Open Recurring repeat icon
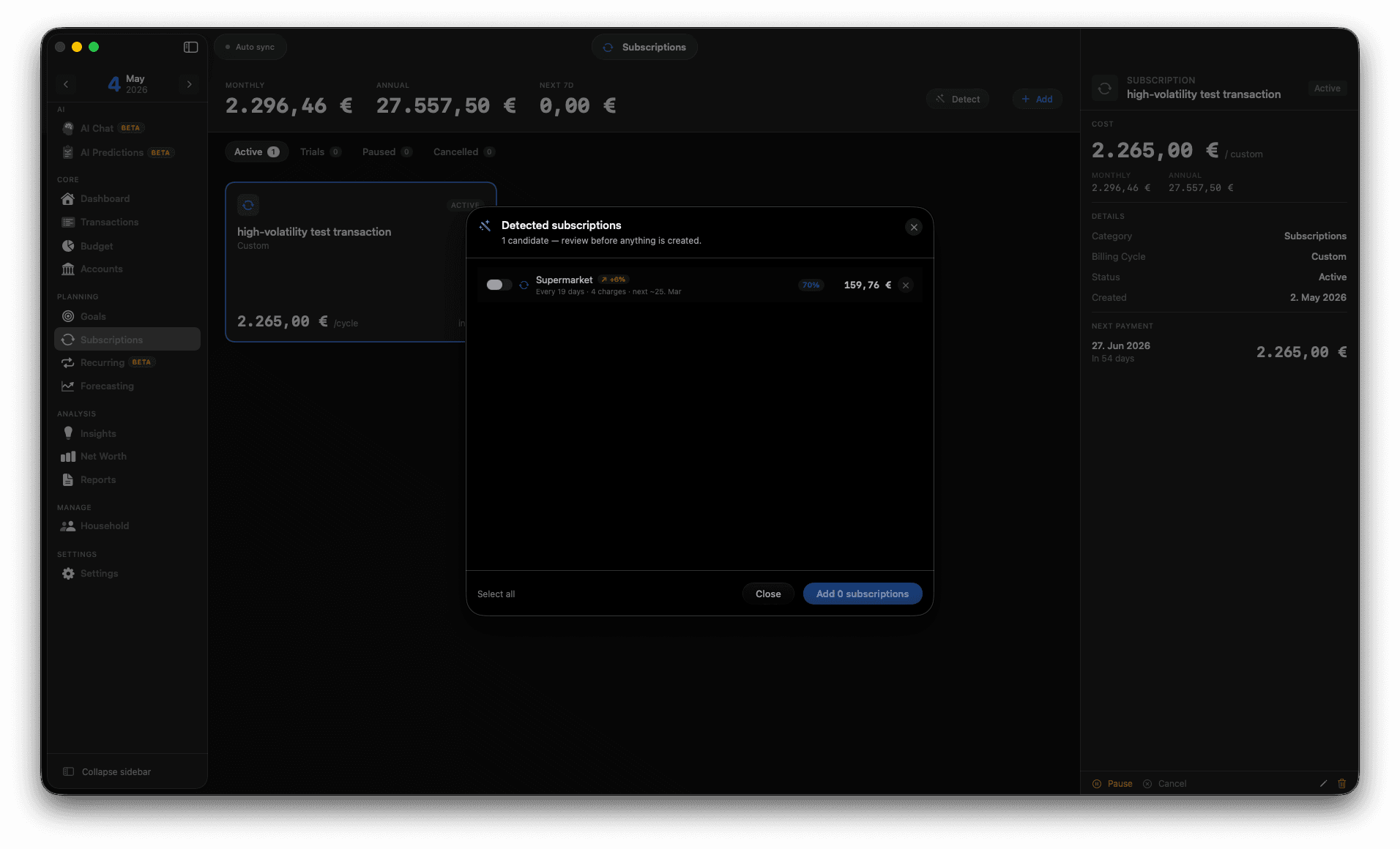The width and height of the screenshot is (1400, 849). [68, 363]
